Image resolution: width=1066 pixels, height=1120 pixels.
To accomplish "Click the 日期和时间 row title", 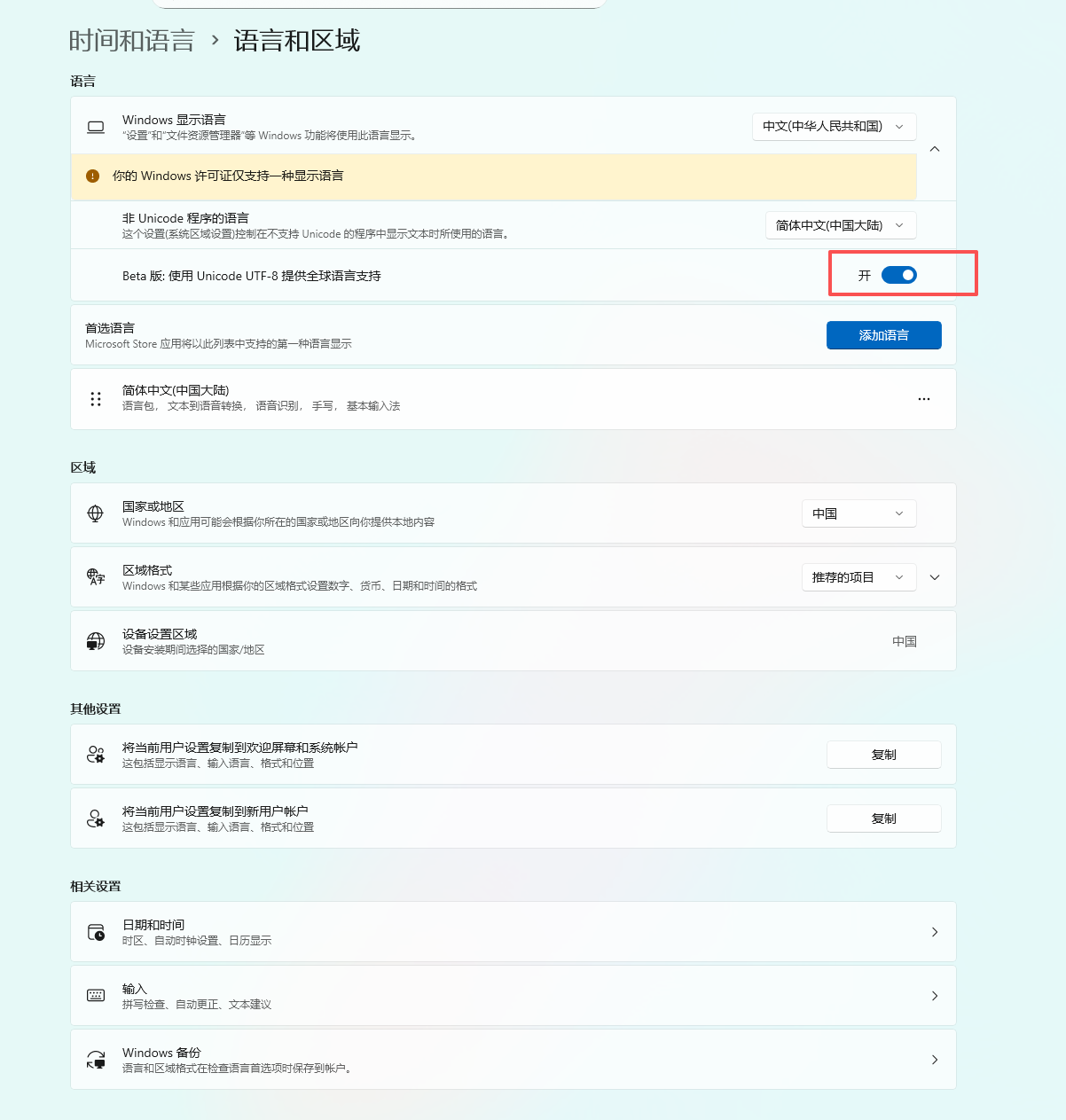I will click(153, 925).
